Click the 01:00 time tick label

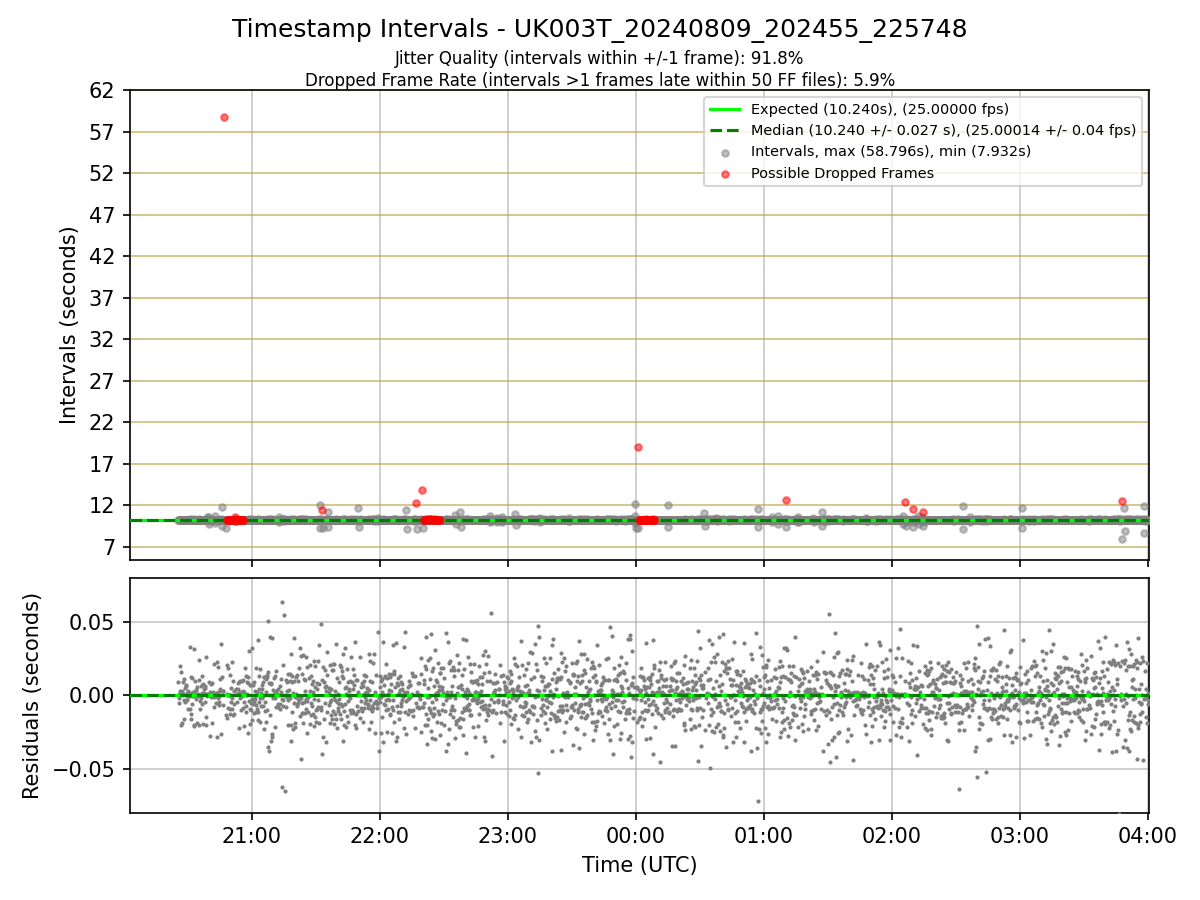click(764, 834)
